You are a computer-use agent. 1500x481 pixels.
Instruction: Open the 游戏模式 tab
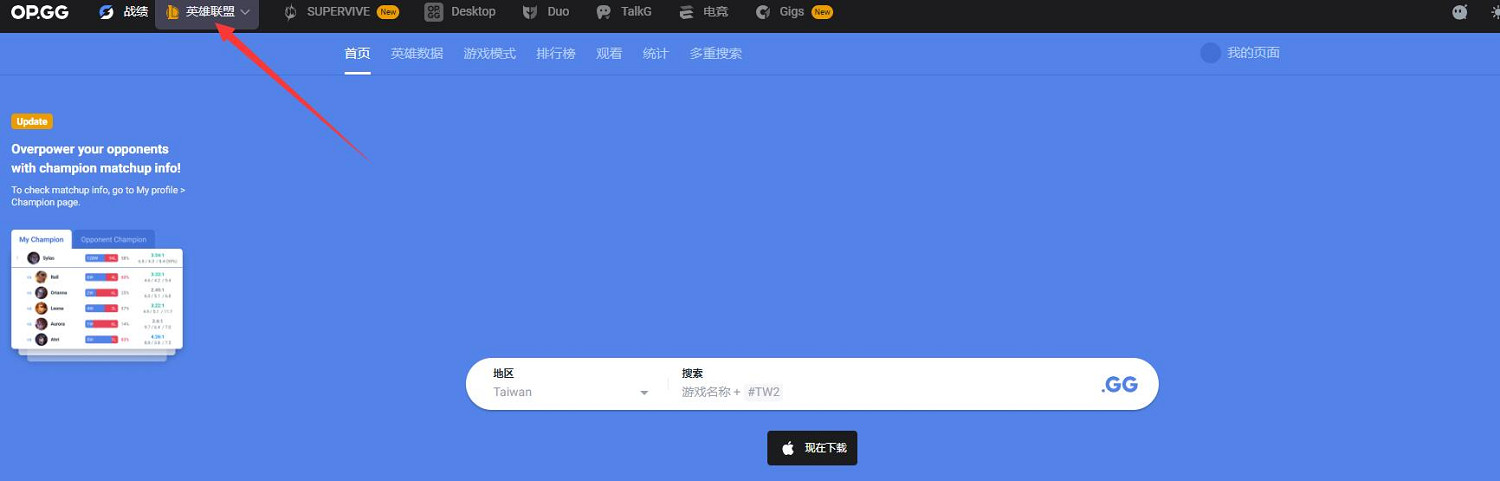click(490, 54)
